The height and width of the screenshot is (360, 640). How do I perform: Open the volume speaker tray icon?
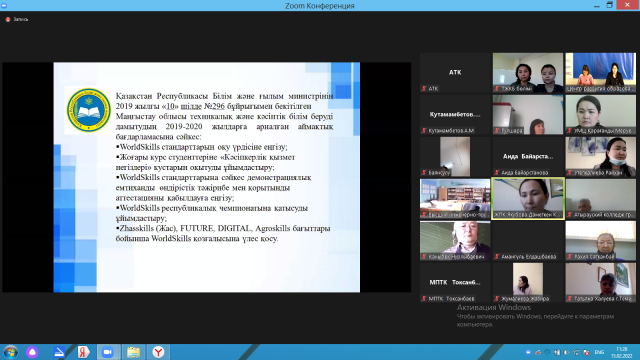click(567, 352)
